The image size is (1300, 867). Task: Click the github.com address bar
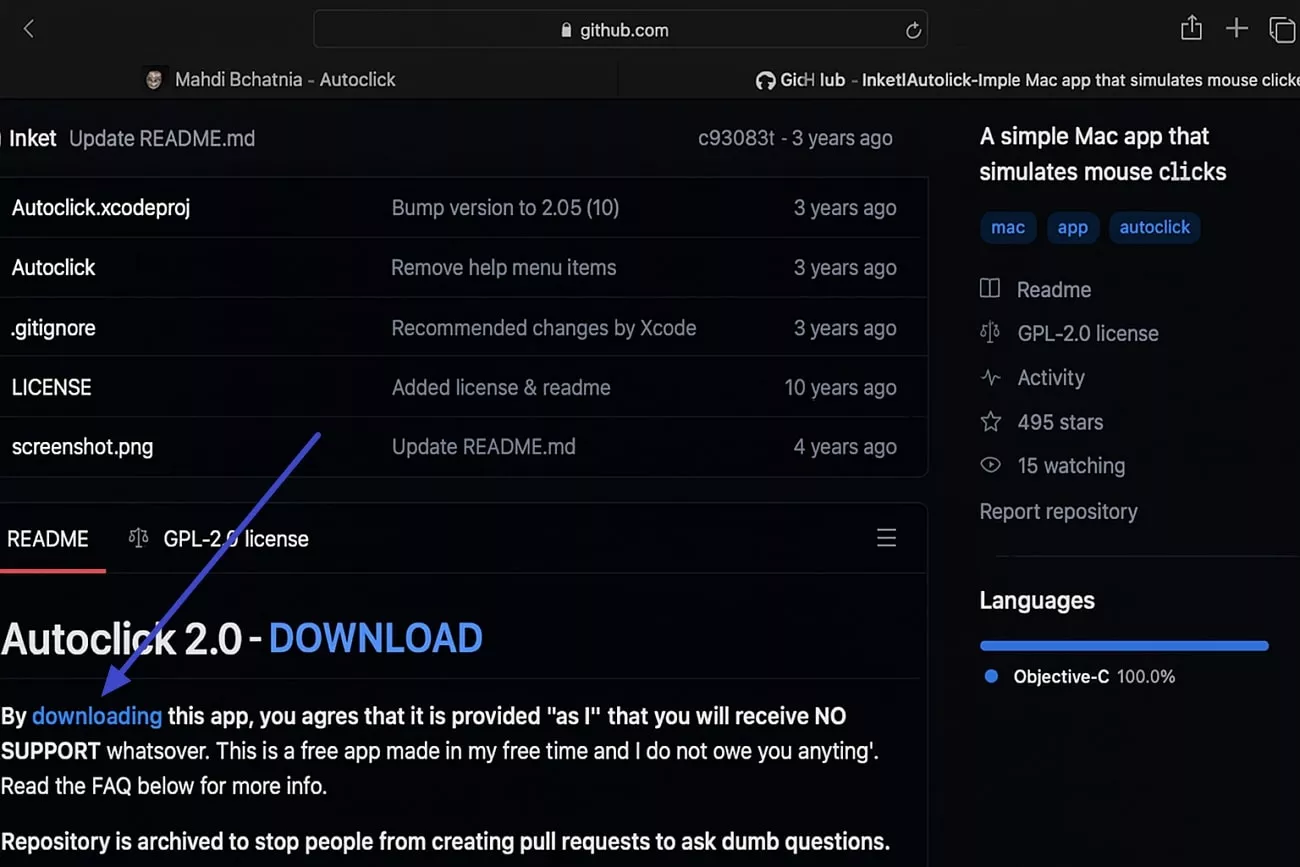coord(620,30)
